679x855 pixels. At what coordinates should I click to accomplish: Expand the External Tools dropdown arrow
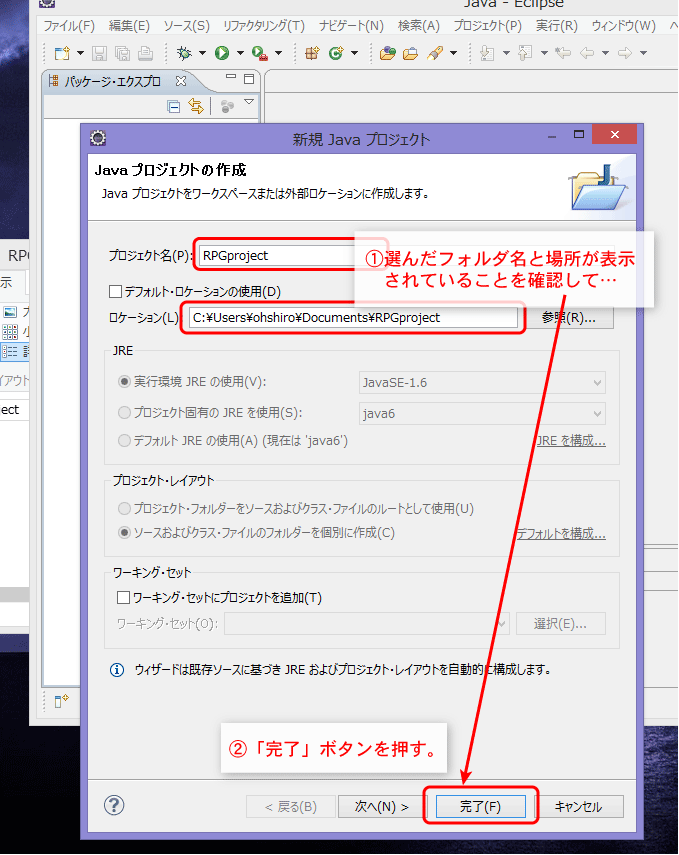pyautogui.click(x=278, y=53)
